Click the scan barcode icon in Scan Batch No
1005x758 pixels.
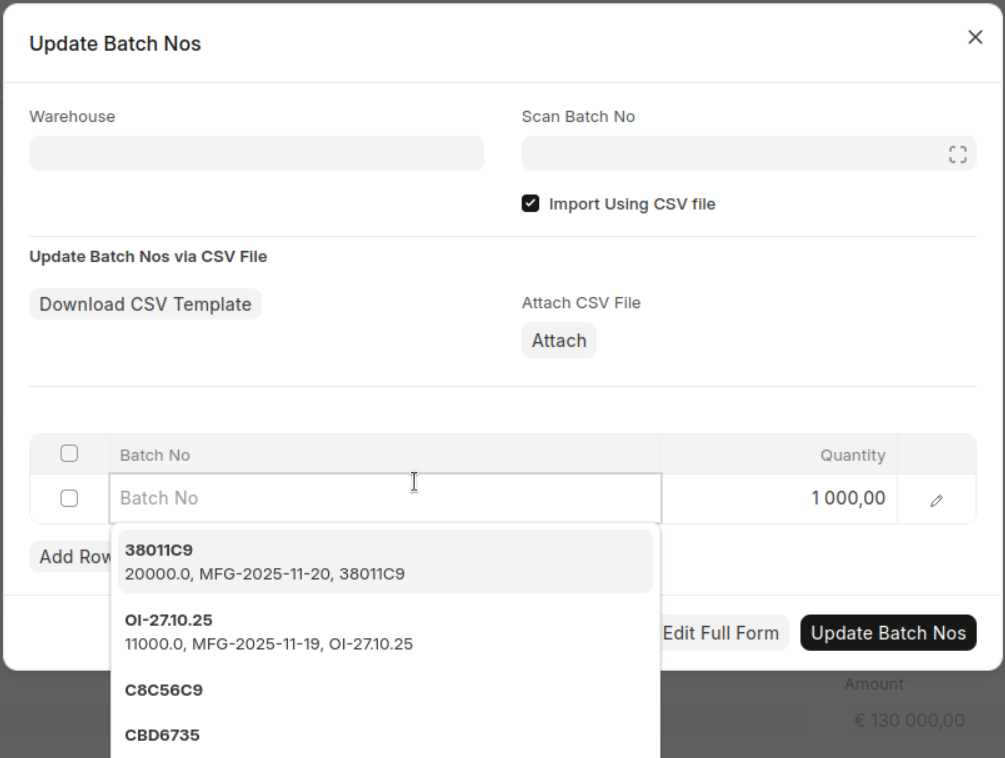pos(957,154)
